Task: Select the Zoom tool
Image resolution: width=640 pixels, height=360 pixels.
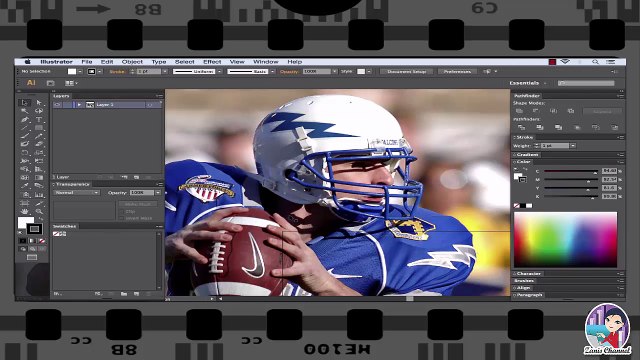Action: pos(39,211)
